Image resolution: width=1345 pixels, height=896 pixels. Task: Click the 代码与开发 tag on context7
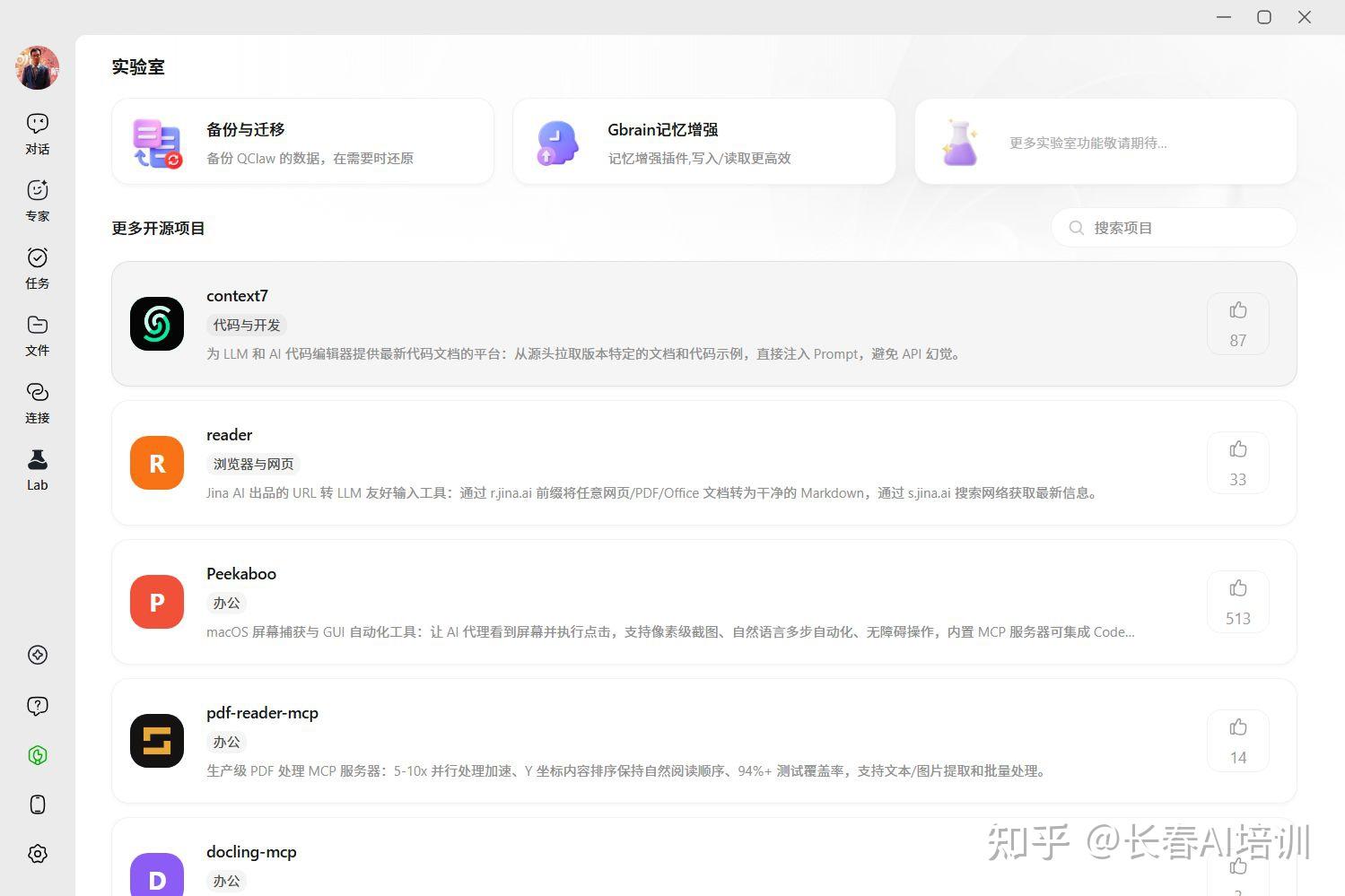pyautogui.click(x=247, y=325)
